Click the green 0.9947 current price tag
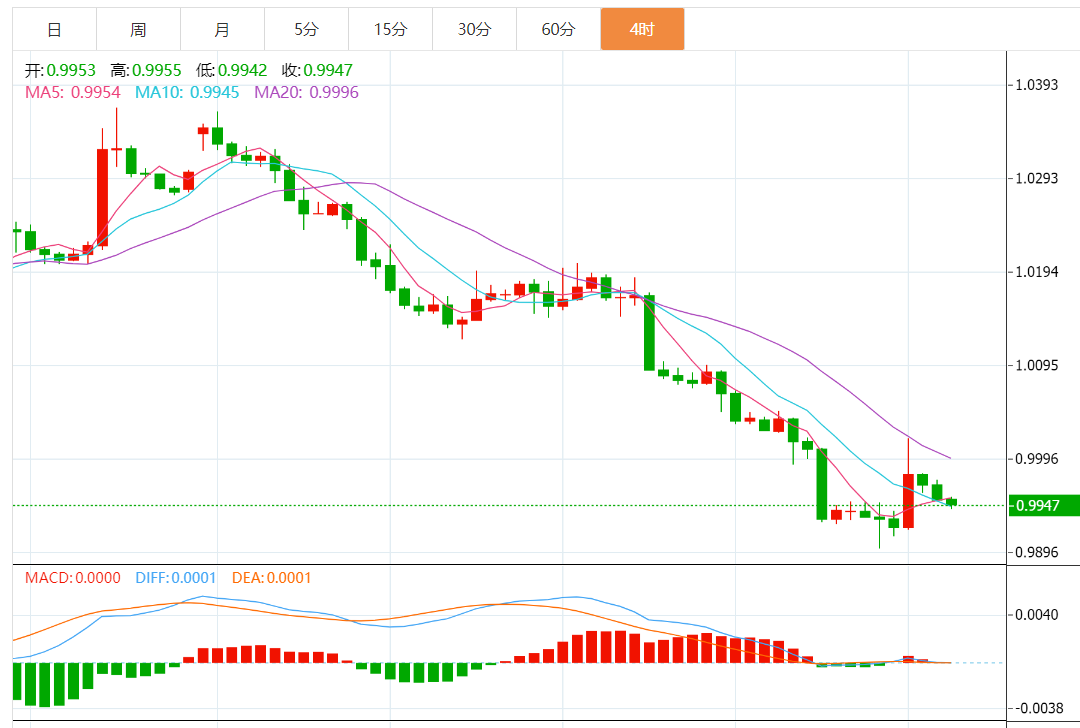 pyautogui.click(x=1043, y=506)
